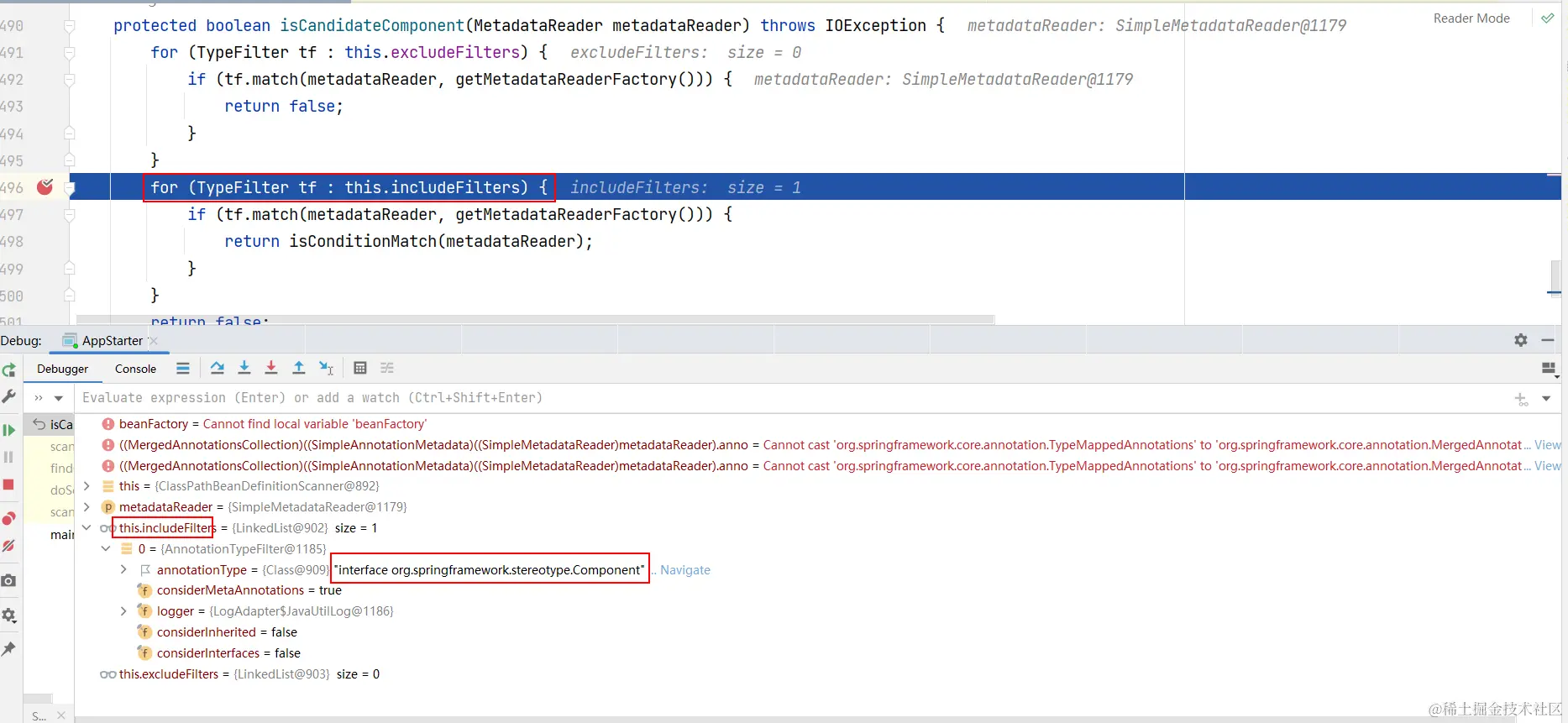Expand hidden frames double chevron

pyautogui.click(x=39, y=398)
